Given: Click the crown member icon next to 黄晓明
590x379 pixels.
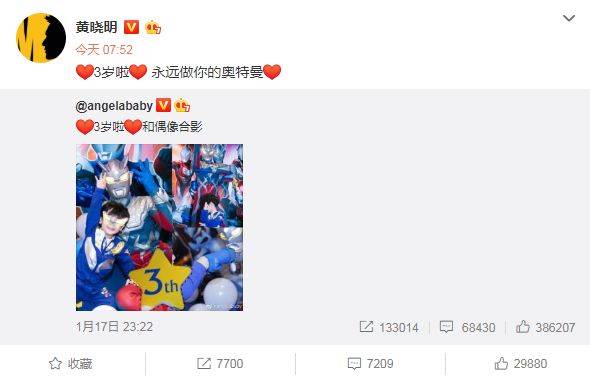Looking at the screenshot, I should pos(153,27).
